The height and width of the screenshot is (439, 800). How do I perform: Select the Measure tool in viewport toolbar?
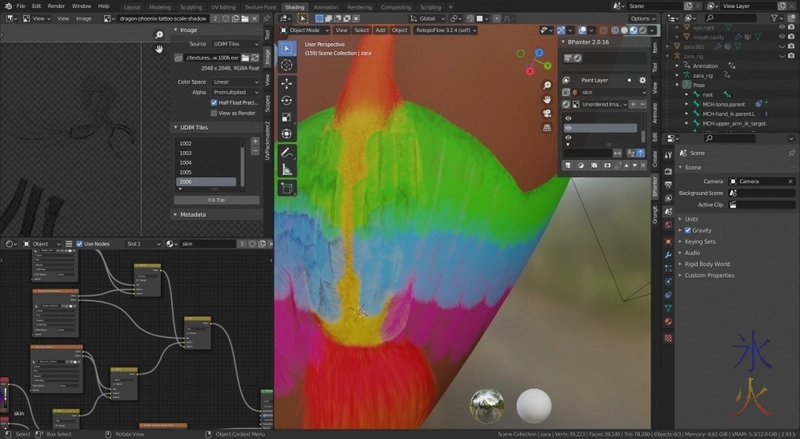click(287, 169)
